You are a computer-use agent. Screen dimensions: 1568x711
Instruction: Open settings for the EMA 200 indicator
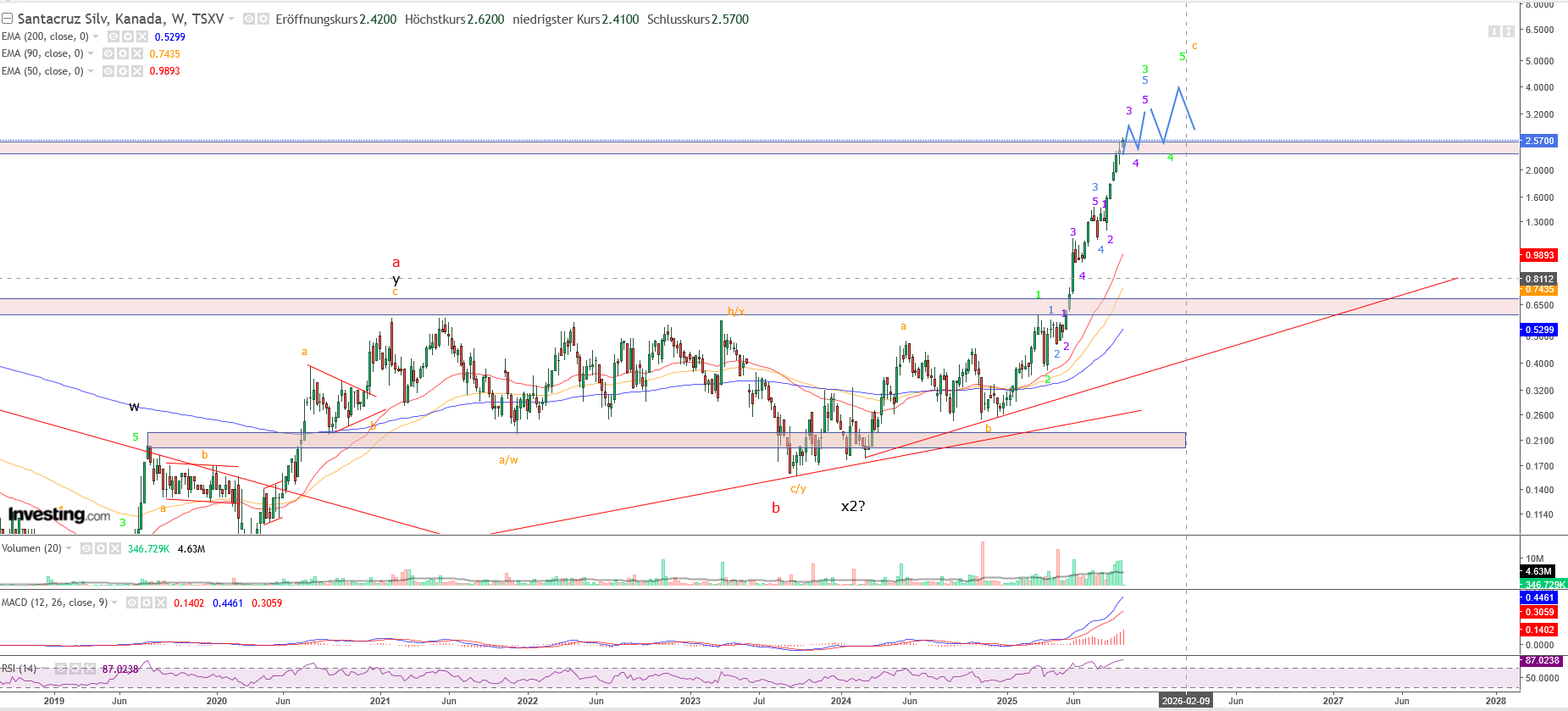[x=128, y=36]
